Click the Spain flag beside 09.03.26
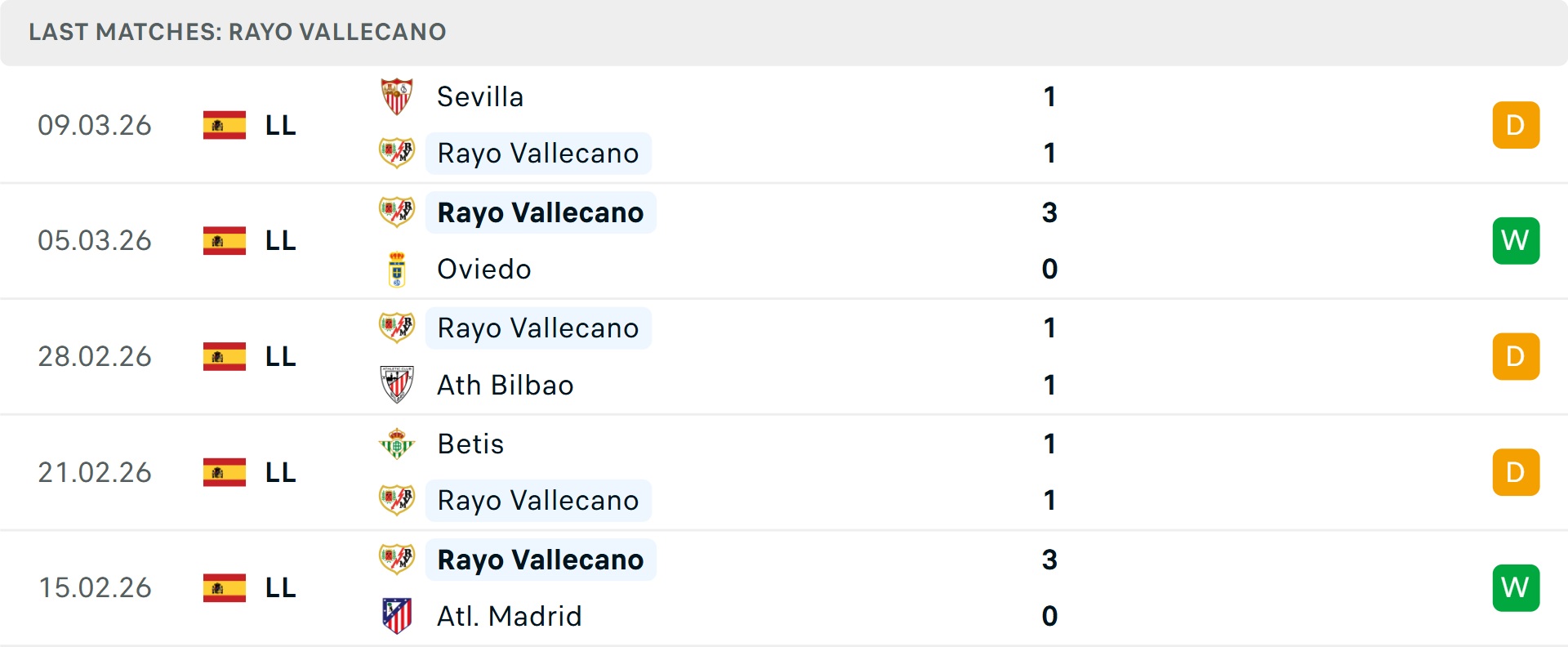Viewport: 1568px width, 647px height. 223,125
